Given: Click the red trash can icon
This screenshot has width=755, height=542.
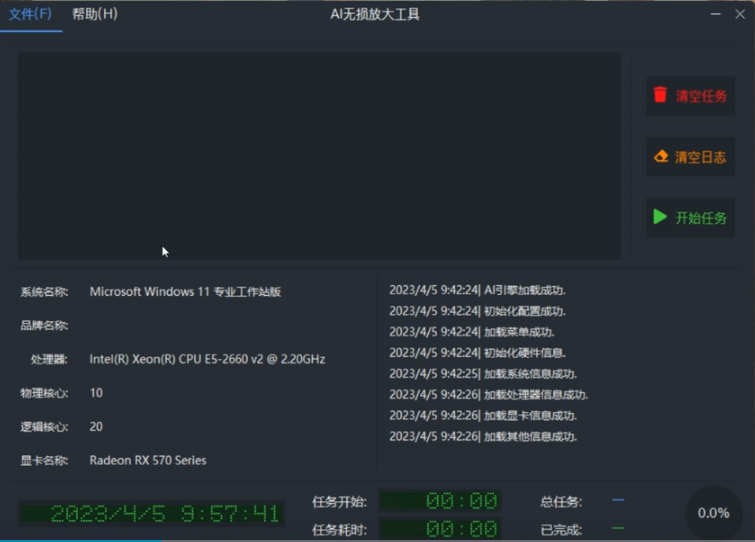Looking at the screenshot, I should (x=660, y=95).
